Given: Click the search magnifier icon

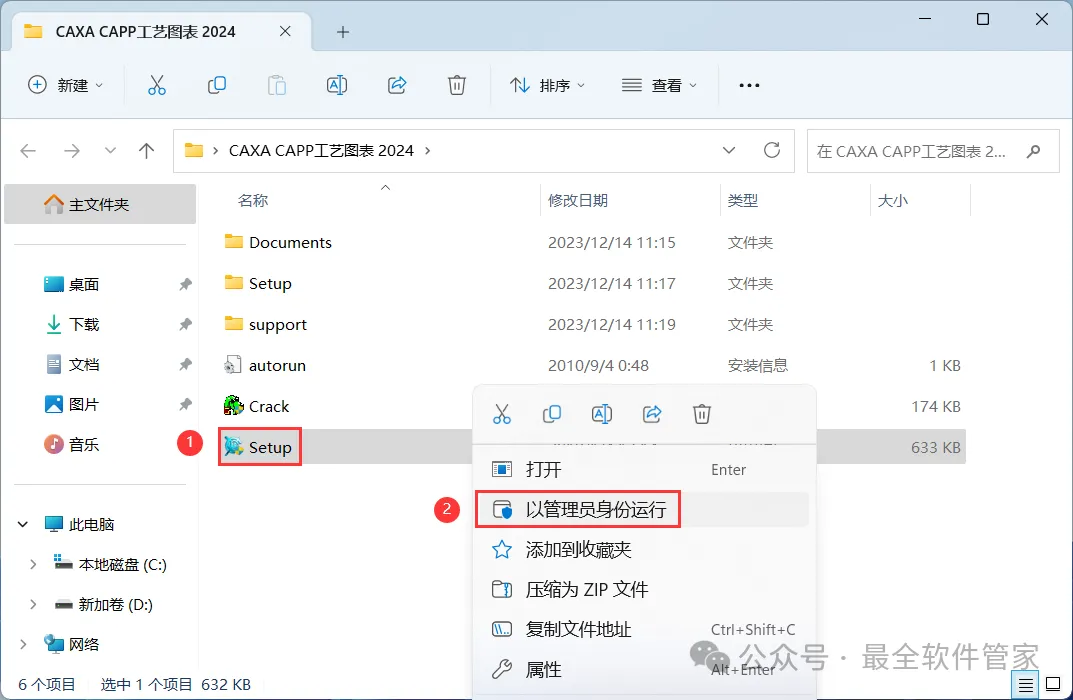Looking at the screenshot, I should (x=1033, y=151).
